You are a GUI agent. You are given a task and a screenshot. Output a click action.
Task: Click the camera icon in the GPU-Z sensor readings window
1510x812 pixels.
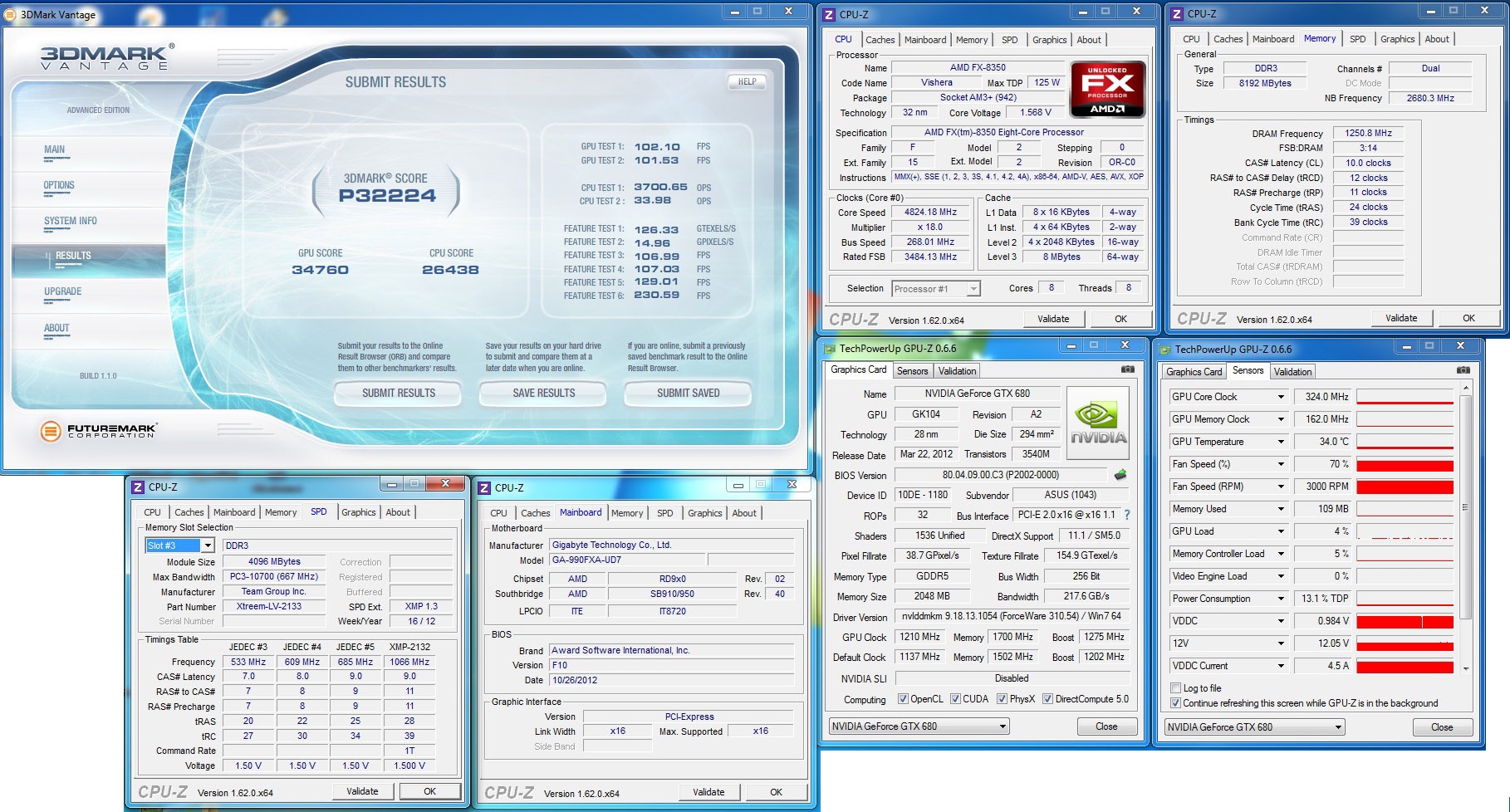pyautogui.click(x=1463, y=370)
